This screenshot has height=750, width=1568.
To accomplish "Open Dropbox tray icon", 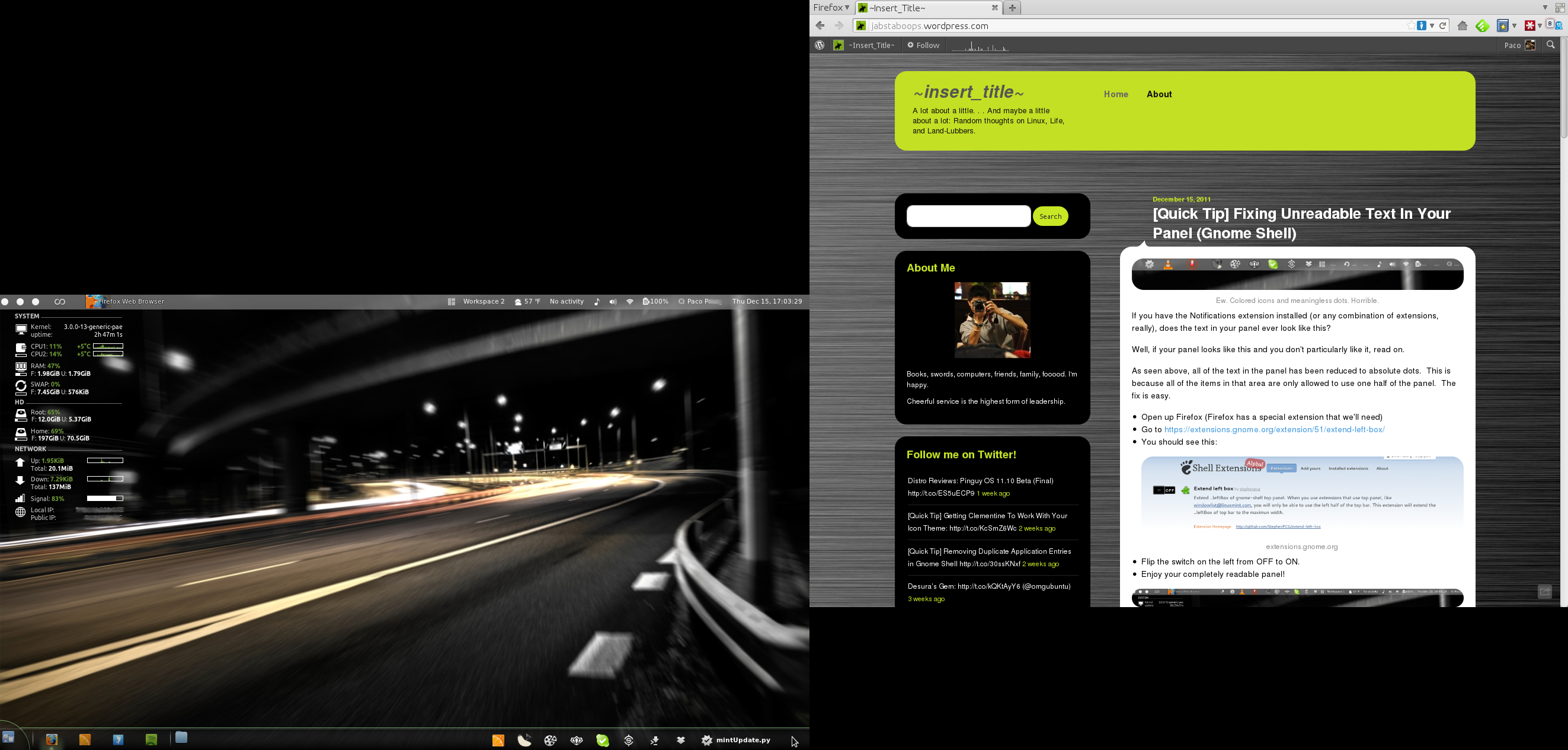I will 680,741.
